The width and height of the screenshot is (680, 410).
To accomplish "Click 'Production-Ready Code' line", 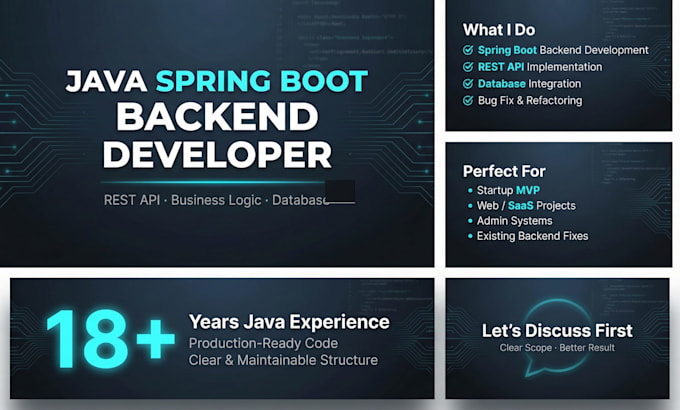I will 263,343.
